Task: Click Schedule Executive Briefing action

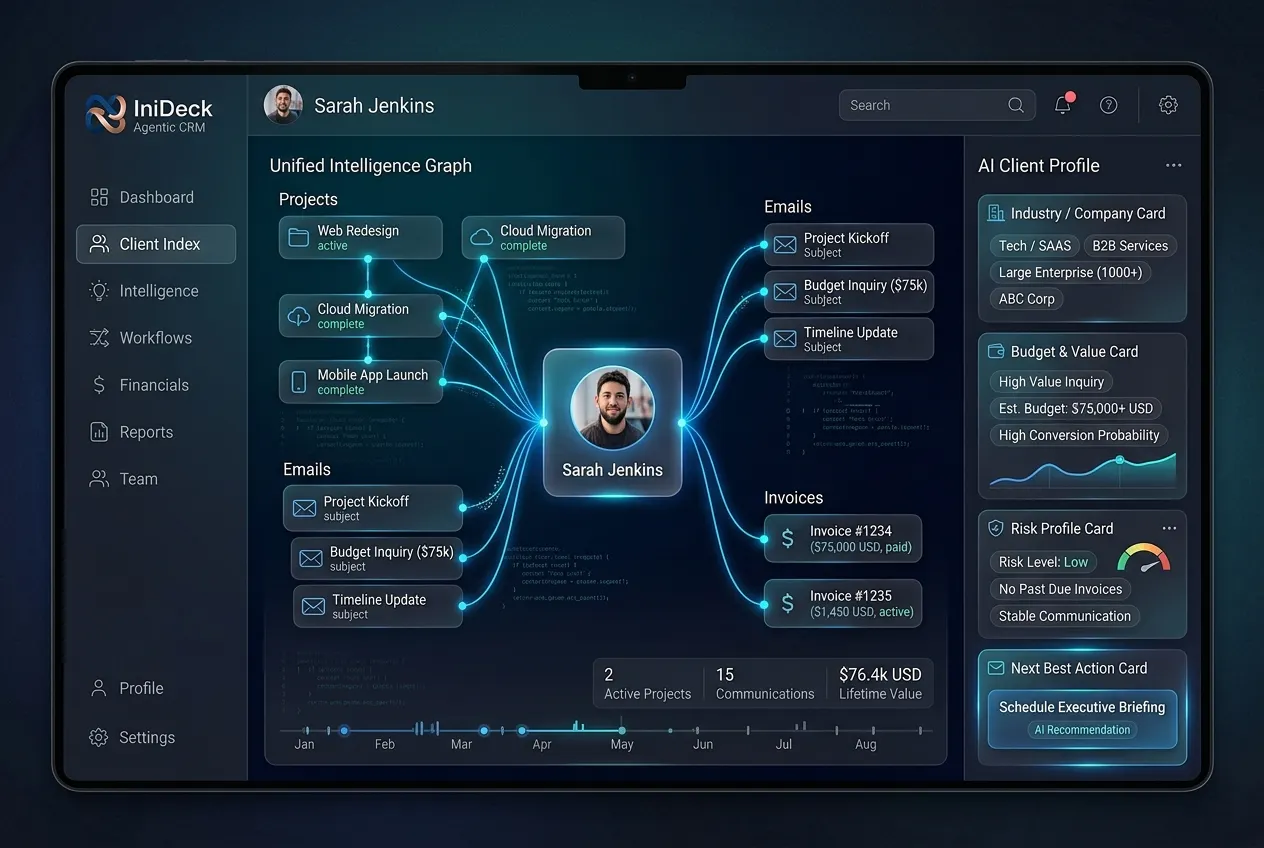Action: click(1082, 718)
